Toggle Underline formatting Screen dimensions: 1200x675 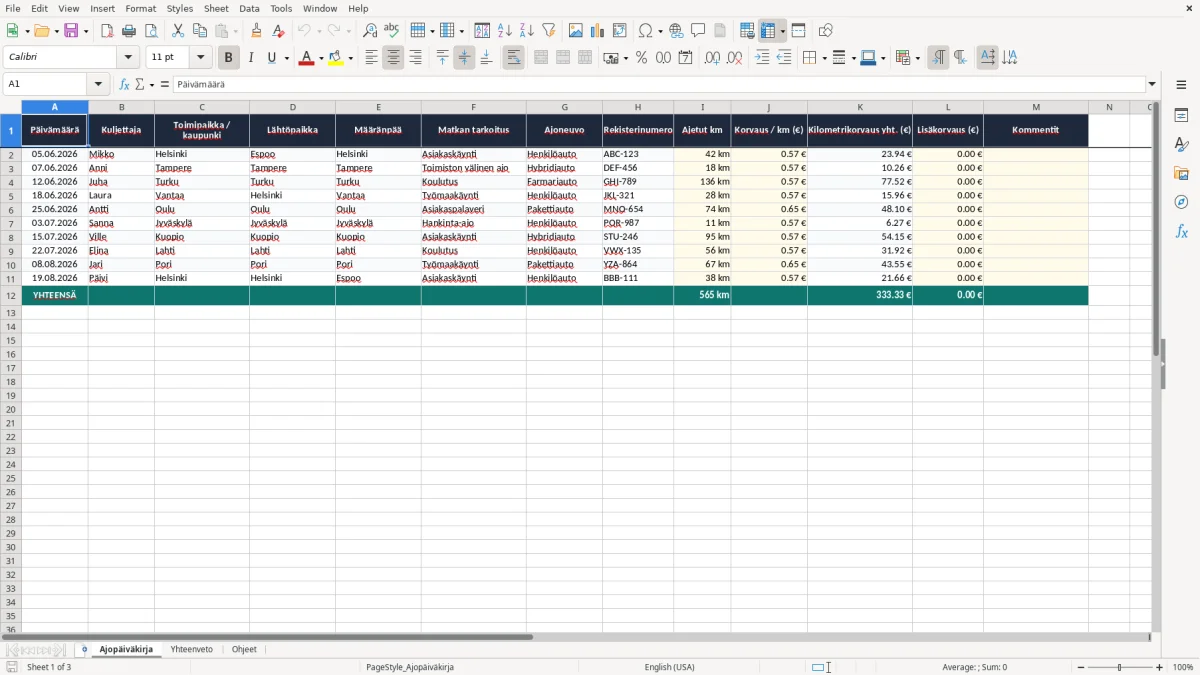pos(271,58)
